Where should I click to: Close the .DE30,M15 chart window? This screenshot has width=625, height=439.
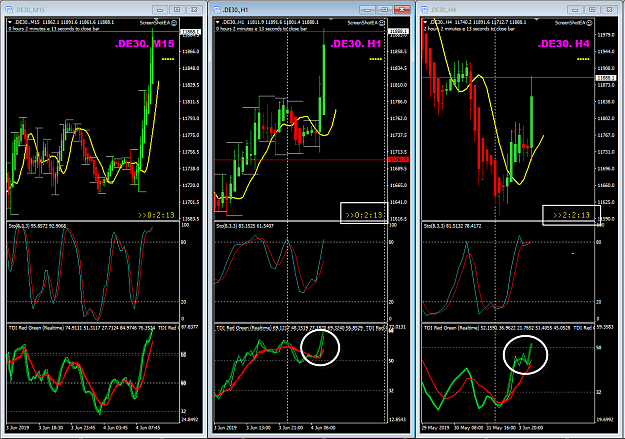[x=194, y=10]
